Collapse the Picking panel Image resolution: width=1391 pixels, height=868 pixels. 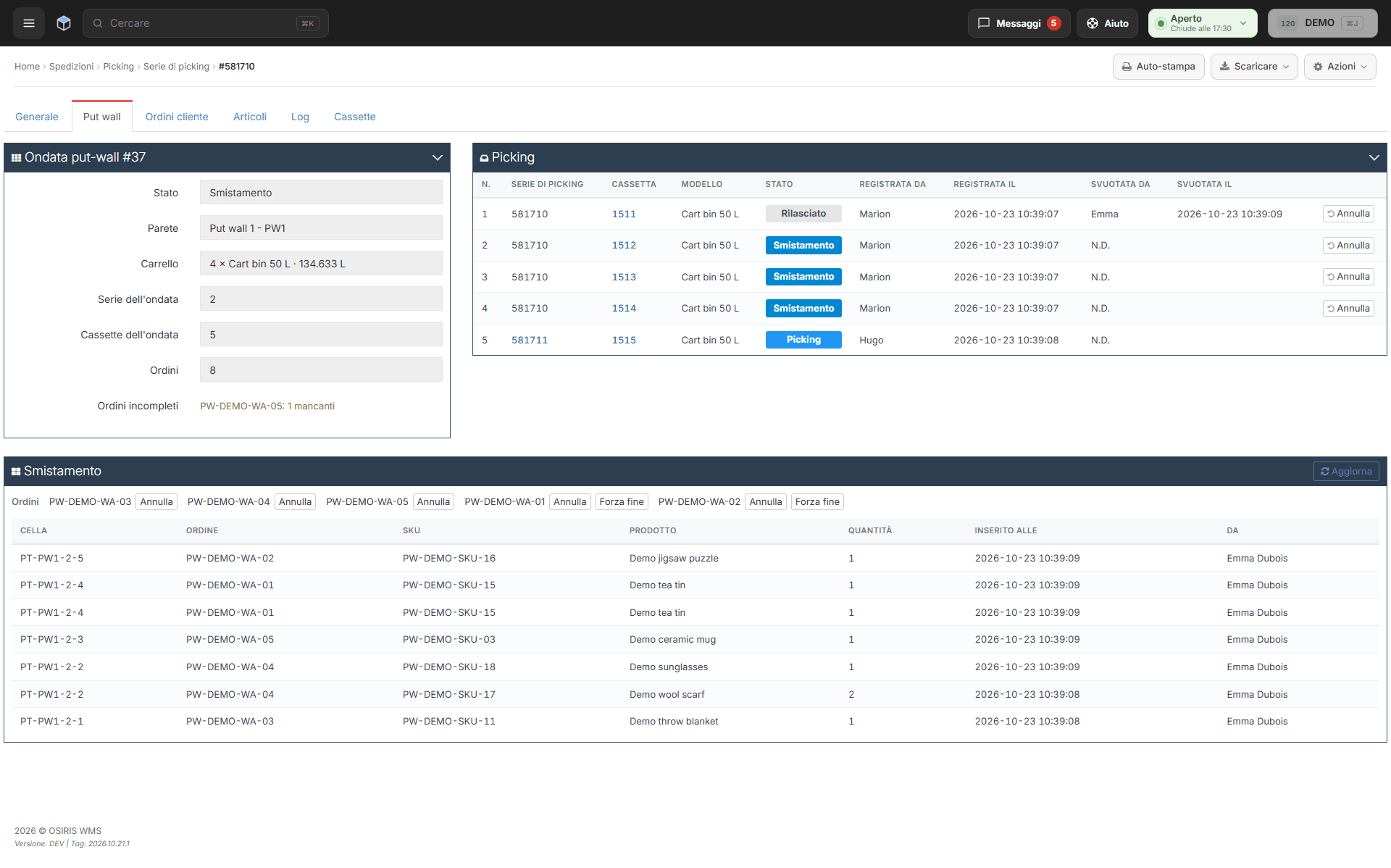[x=1374, y=158]
